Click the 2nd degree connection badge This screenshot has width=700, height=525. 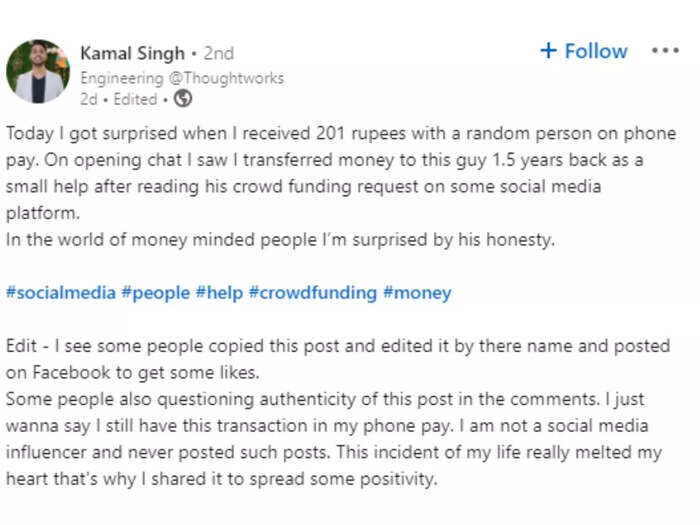click(219, 53)
